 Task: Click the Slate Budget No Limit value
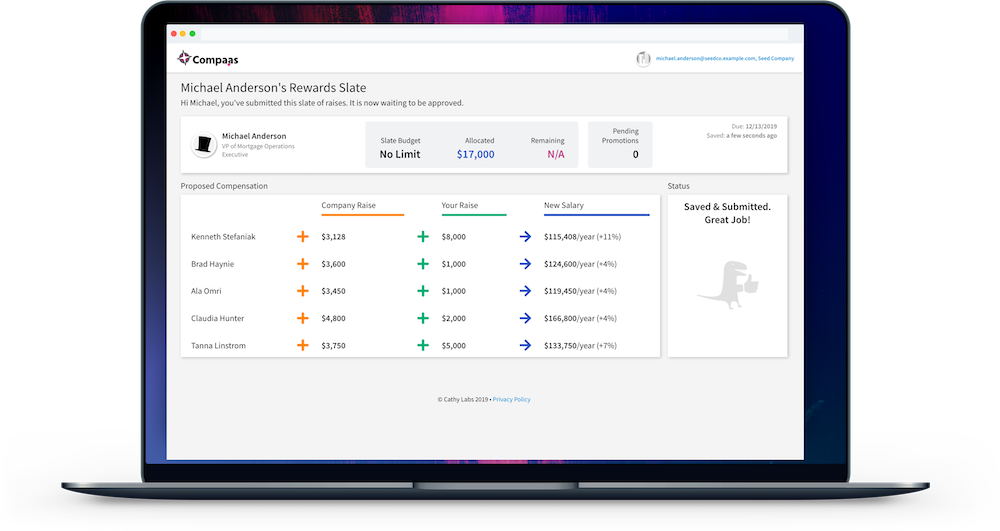point(400,154)
